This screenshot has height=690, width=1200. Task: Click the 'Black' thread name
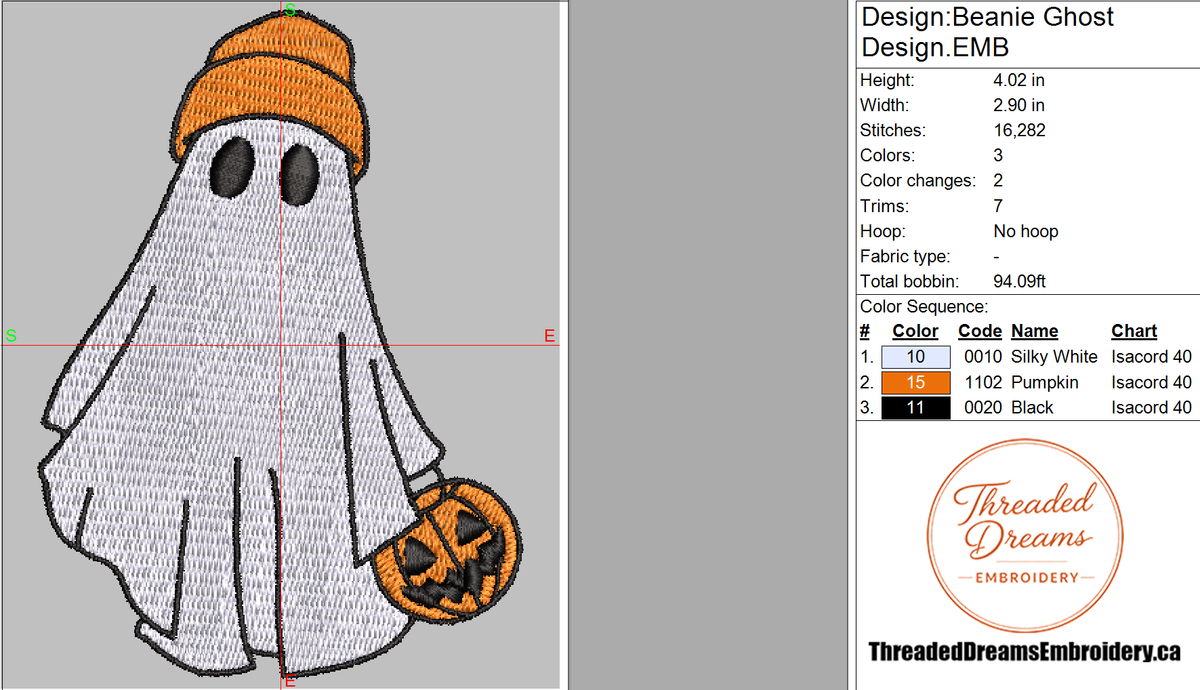(x=1032, y=407)
